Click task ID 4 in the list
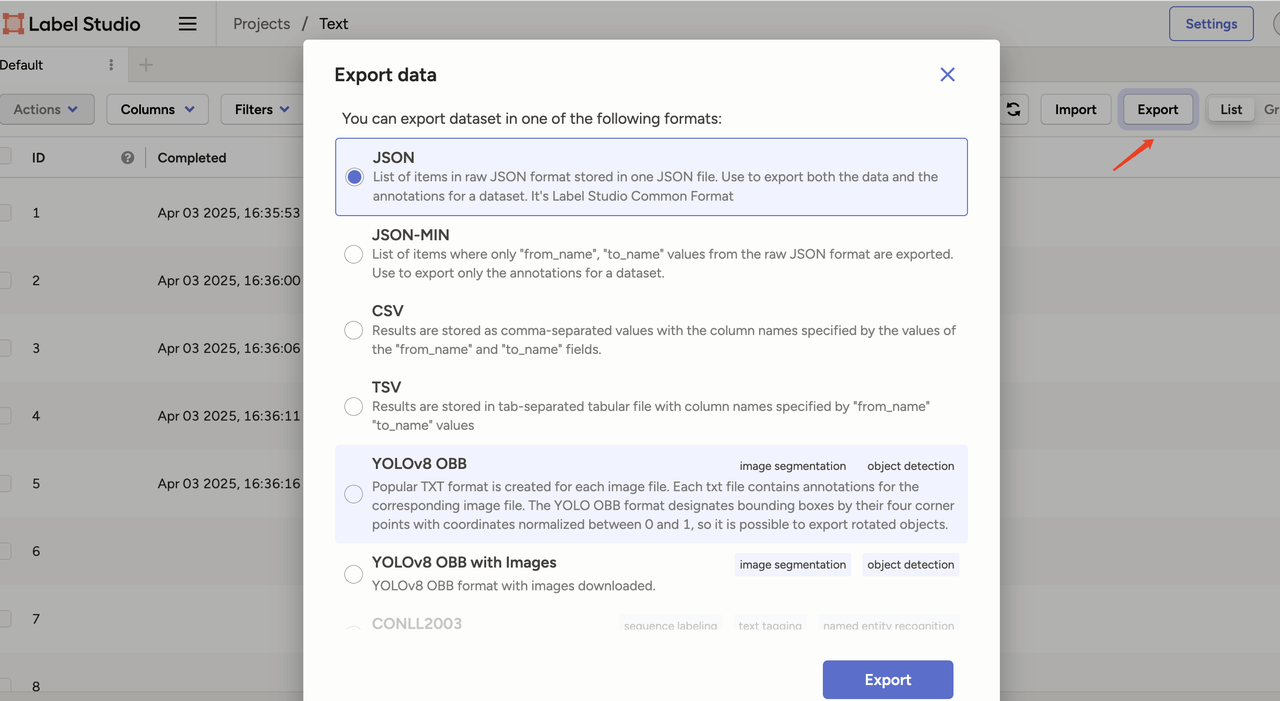 pos(36,416)
